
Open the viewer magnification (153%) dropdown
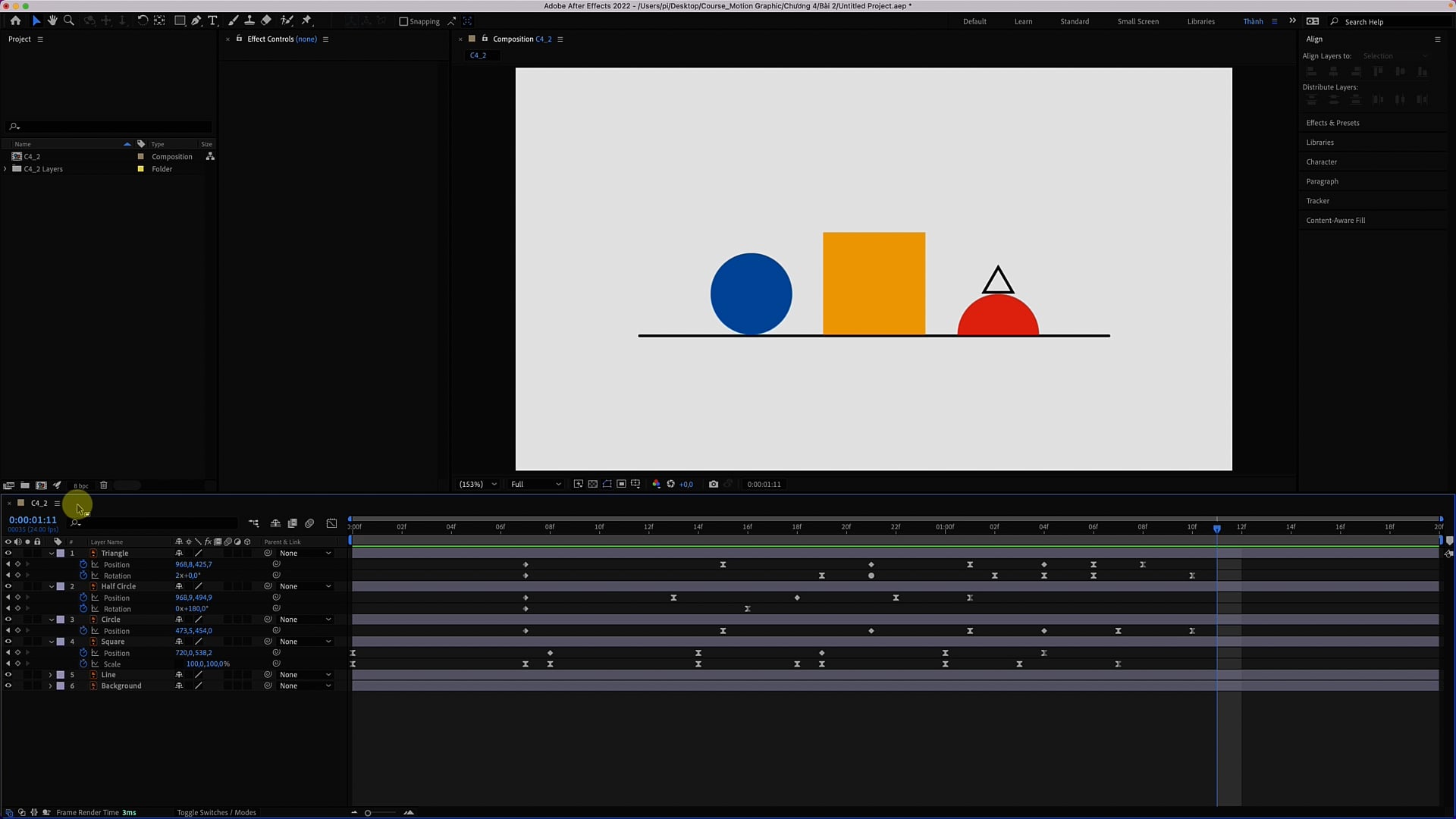point(478,484)
